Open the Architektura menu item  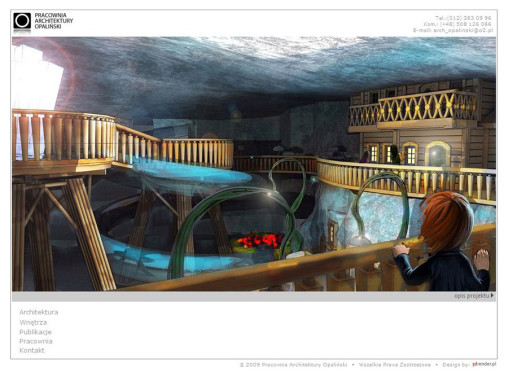pos(39,312)
